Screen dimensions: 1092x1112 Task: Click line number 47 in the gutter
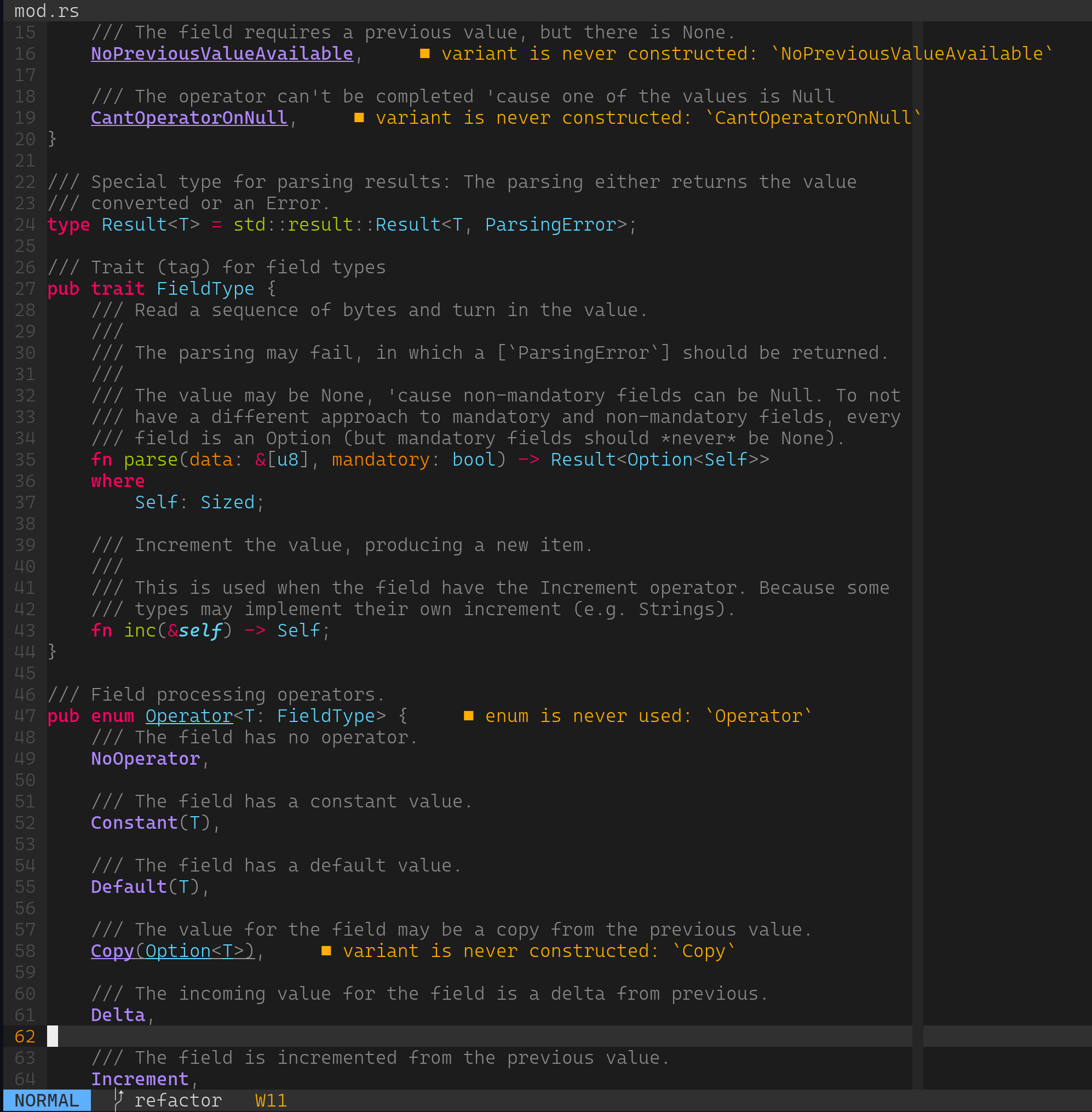pyautogui.click(x=25, y=715)
